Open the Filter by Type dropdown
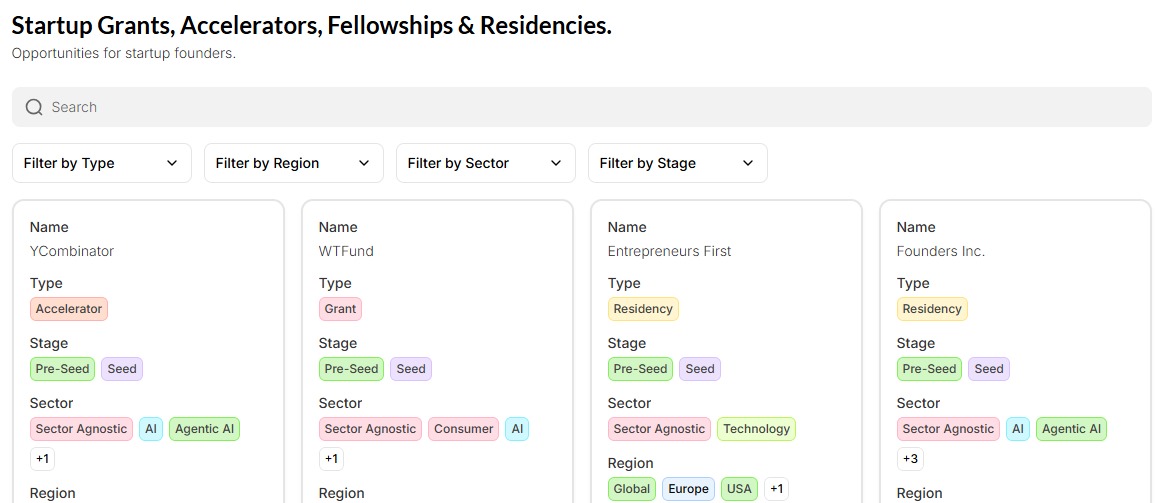The width and height of the screenshot is (1163, 503). (101, 163)
